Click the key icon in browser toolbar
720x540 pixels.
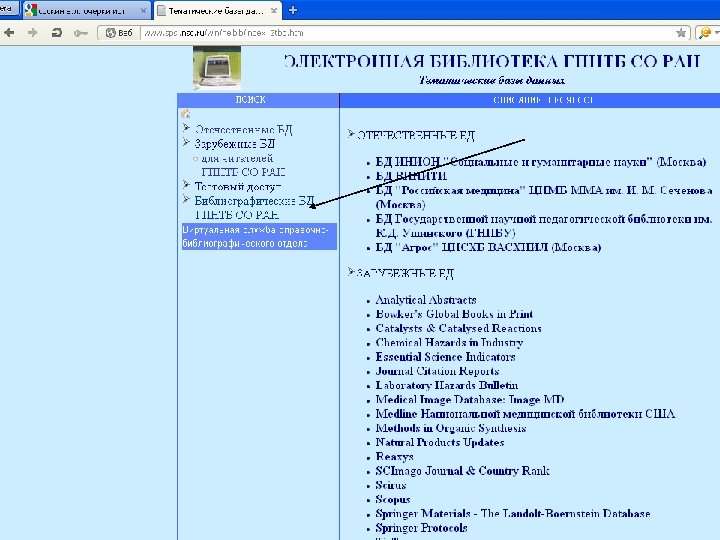[80, 33]
